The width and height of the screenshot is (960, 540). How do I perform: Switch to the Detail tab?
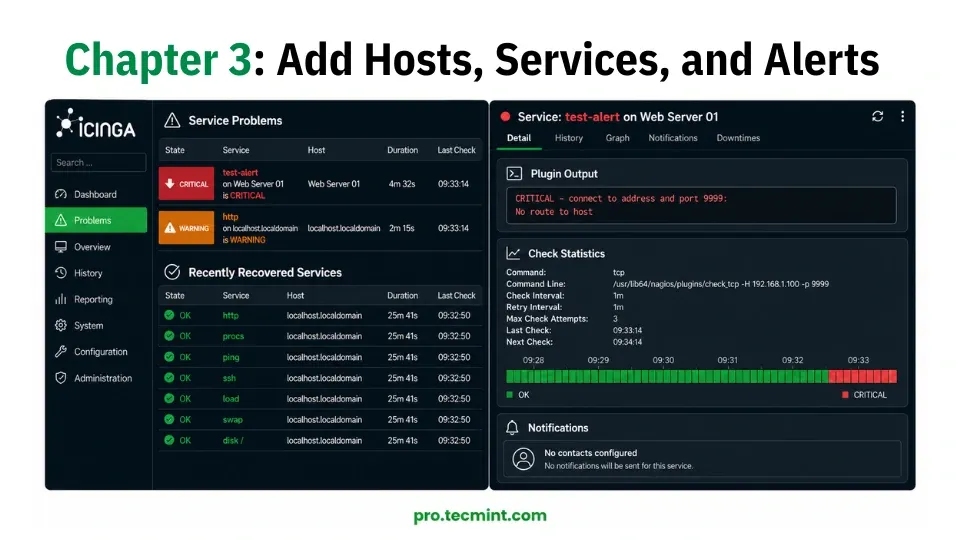tap(519, 138)
